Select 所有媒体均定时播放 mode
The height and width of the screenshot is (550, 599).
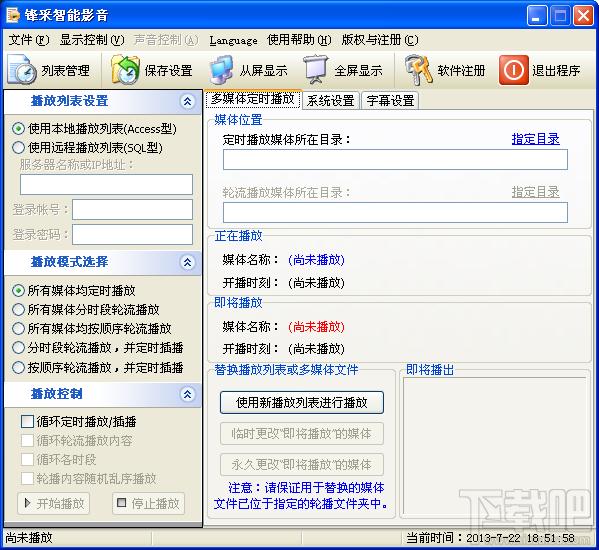tap(18, 291)
